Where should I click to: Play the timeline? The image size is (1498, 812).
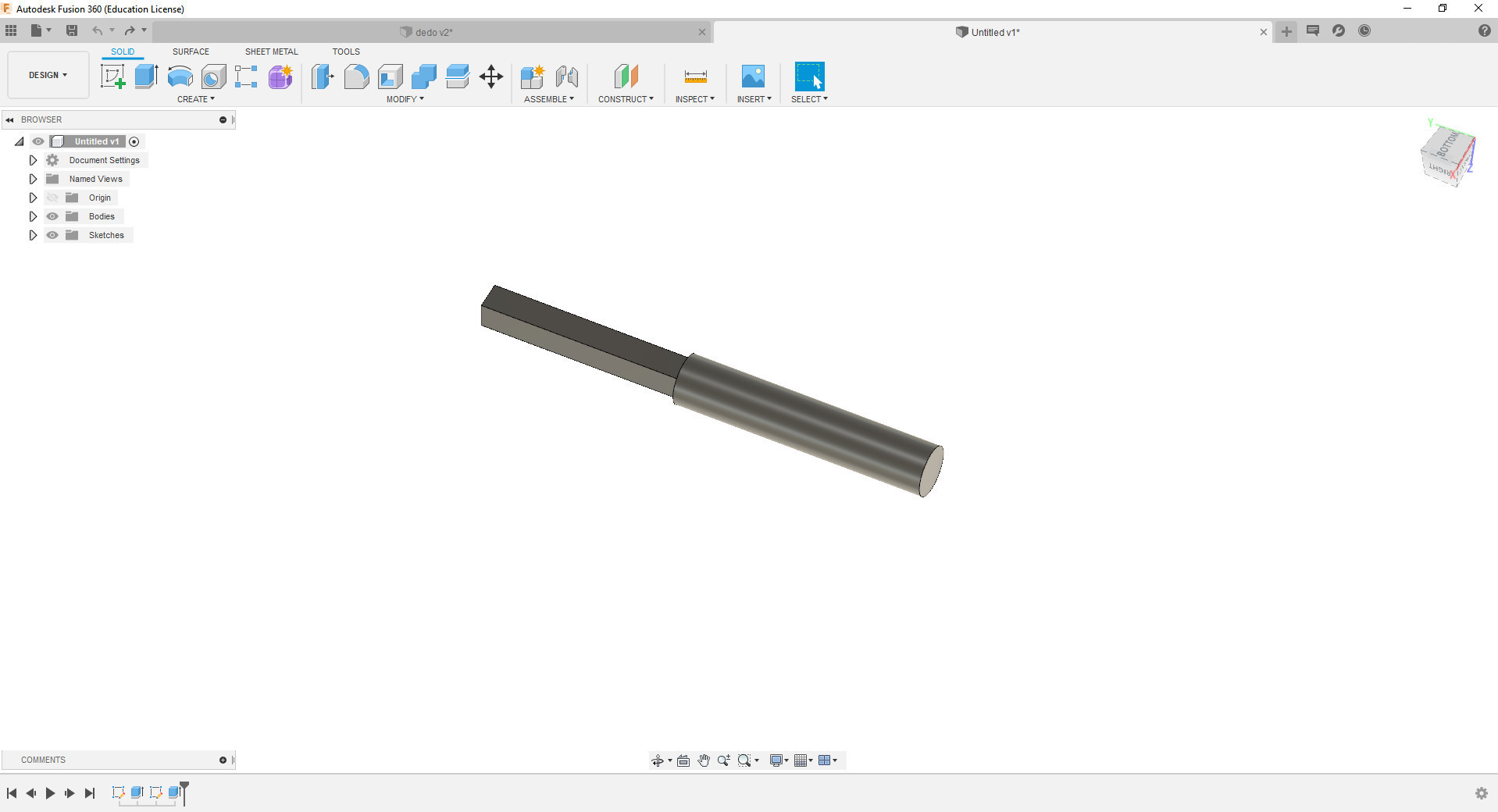pos(50,793)
